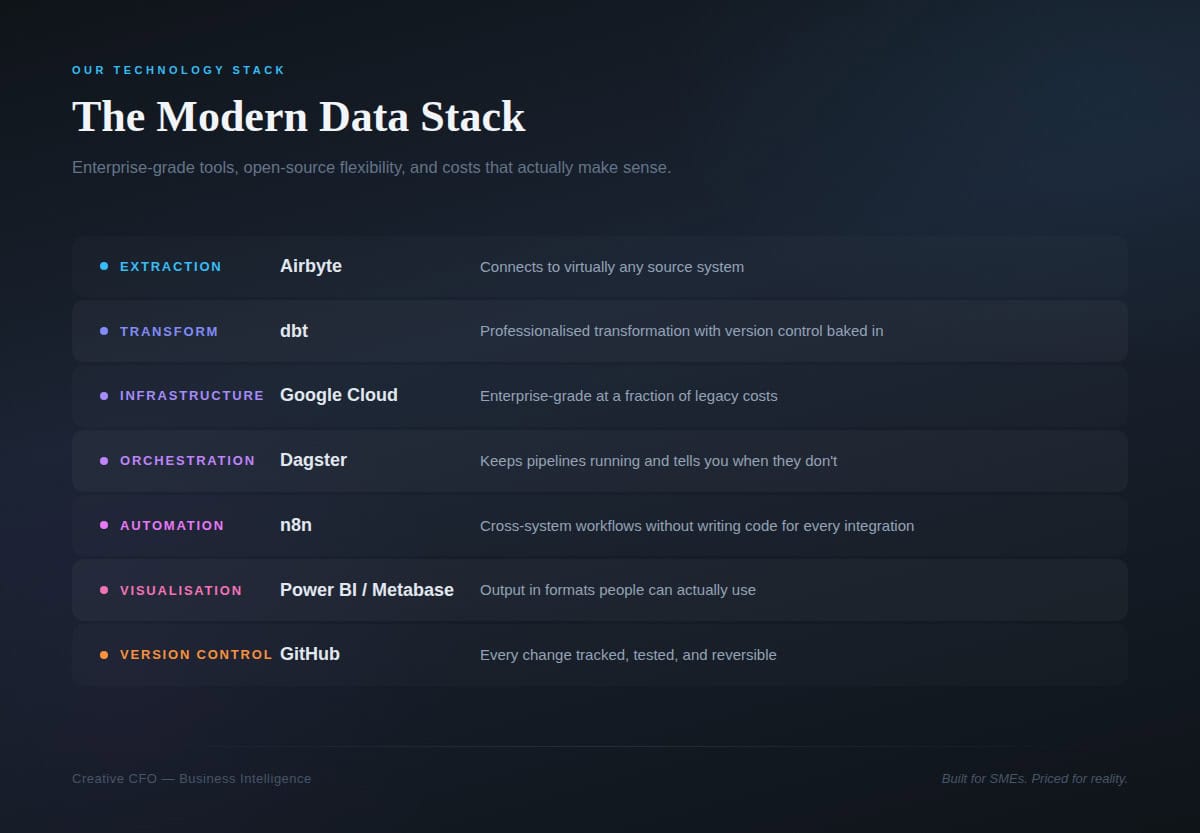Select the INFRASTRUCTURE category label

pos(192,396)
